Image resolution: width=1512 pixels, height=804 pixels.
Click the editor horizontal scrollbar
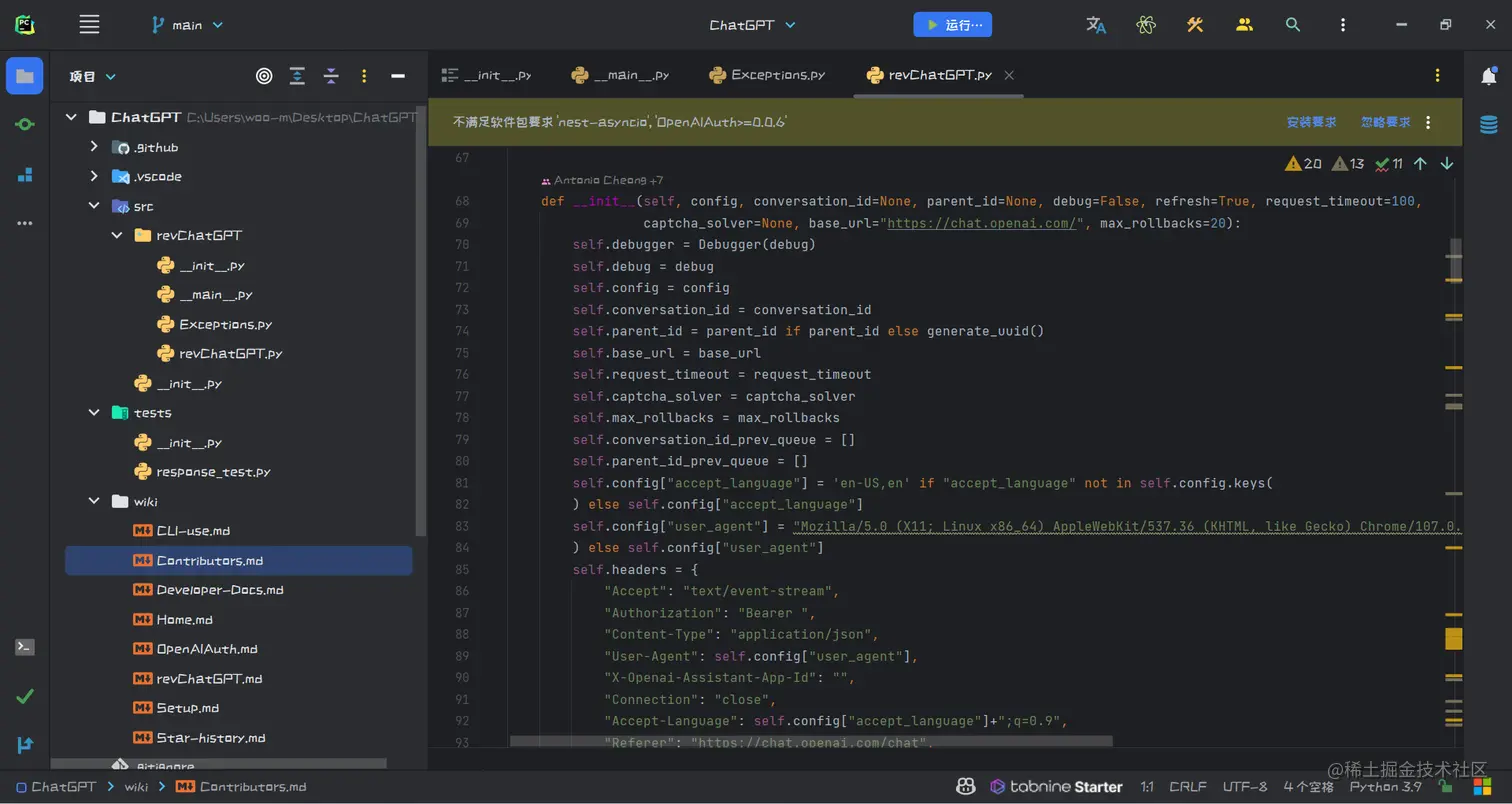(811, 741)
